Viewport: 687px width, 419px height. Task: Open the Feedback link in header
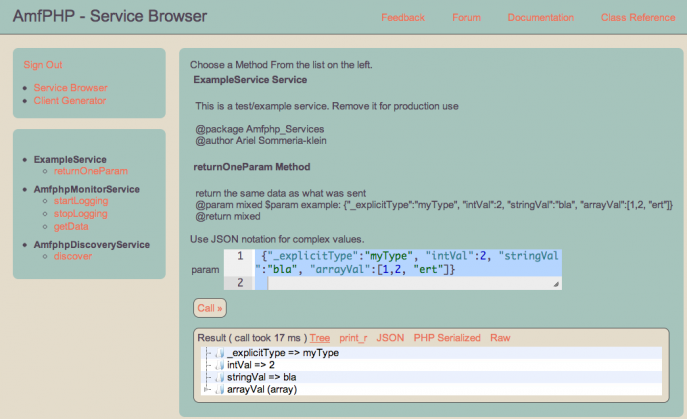(x=403, y=18)
